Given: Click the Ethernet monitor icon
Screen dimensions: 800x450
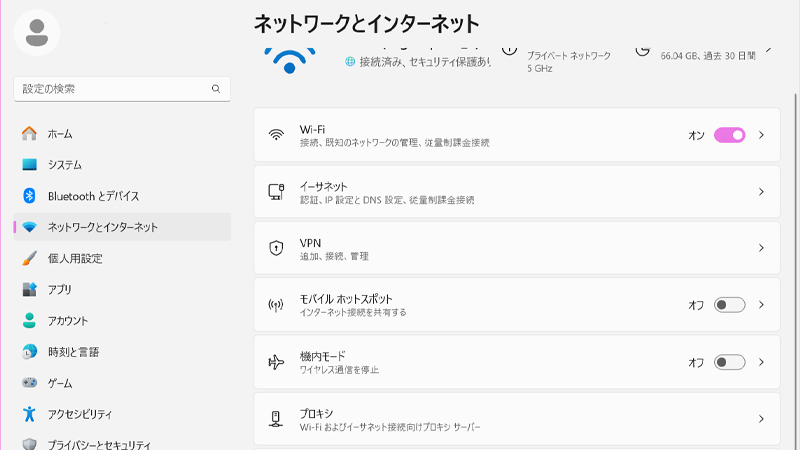Looking at the screenshot, I should (x=276, y=192).
